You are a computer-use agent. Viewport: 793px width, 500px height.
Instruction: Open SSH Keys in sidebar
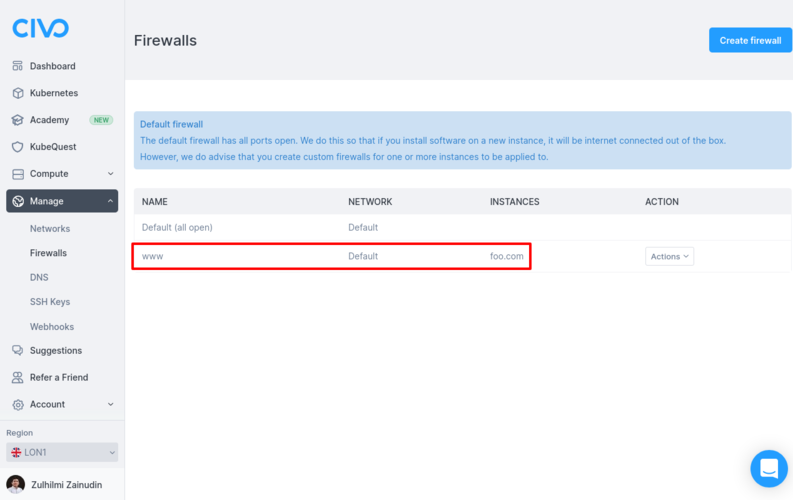click(50, 302)
